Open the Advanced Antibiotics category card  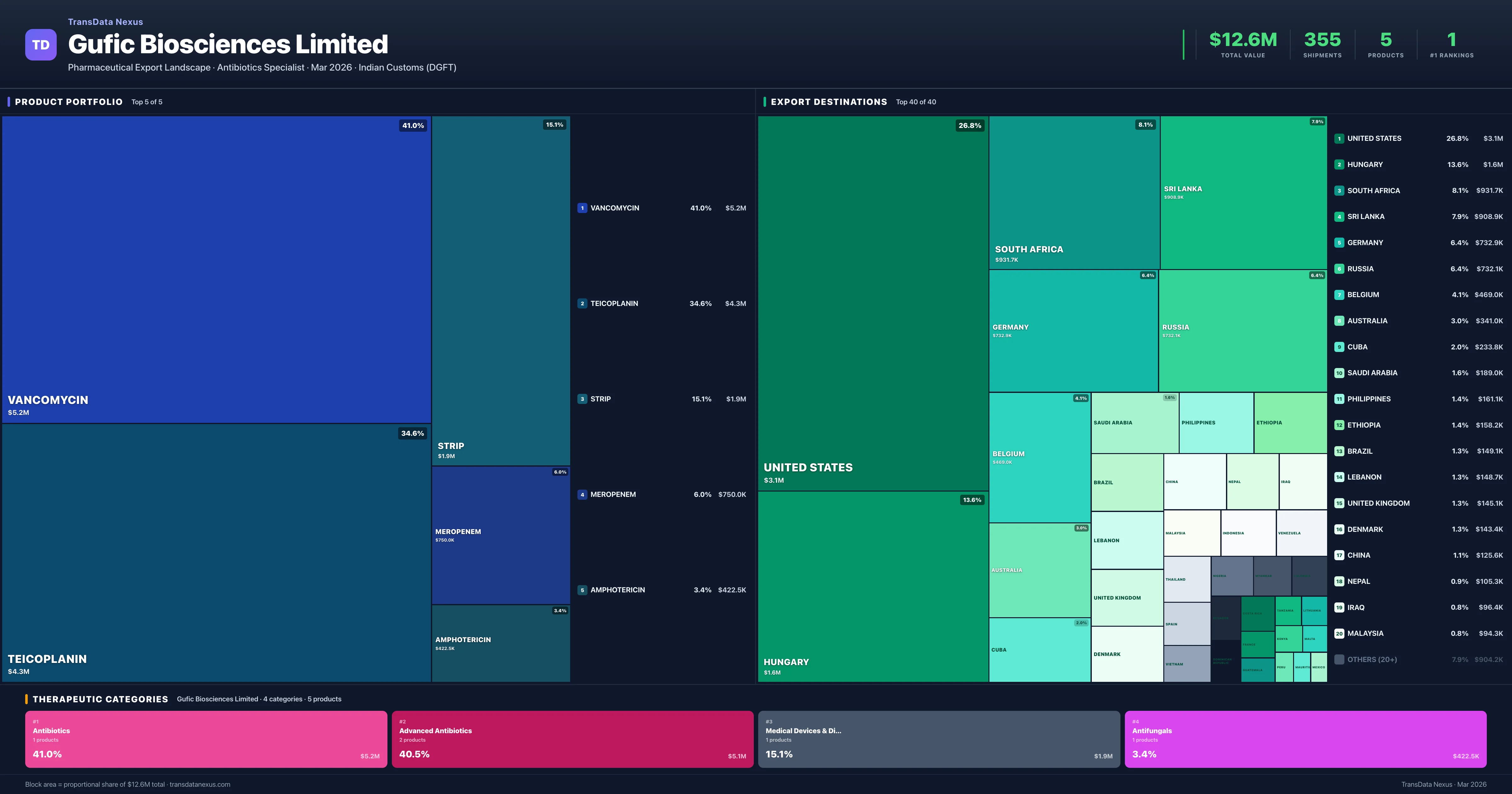572,739
